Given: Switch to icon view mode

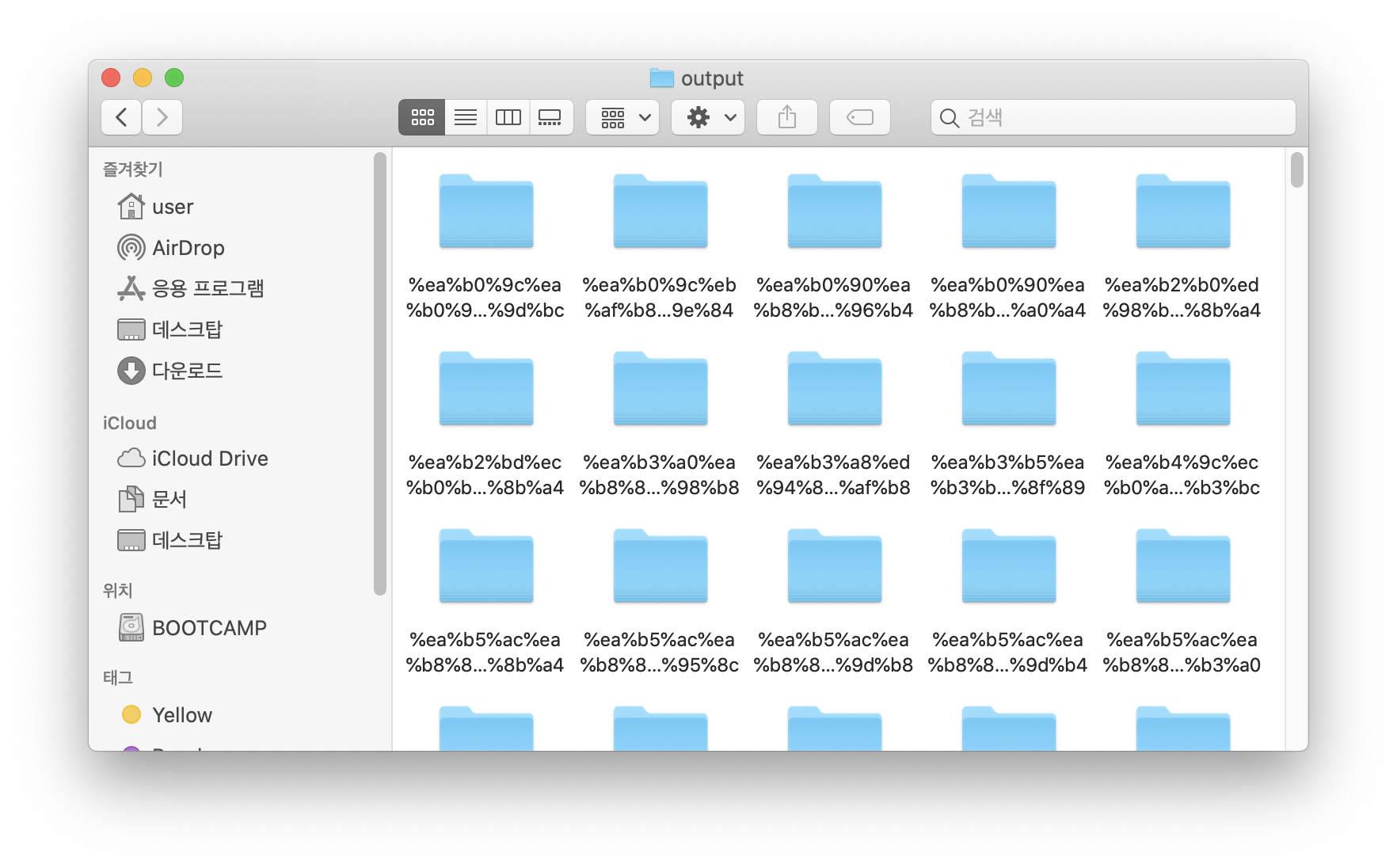Looking at the screenshot, I should click(422, 117).
